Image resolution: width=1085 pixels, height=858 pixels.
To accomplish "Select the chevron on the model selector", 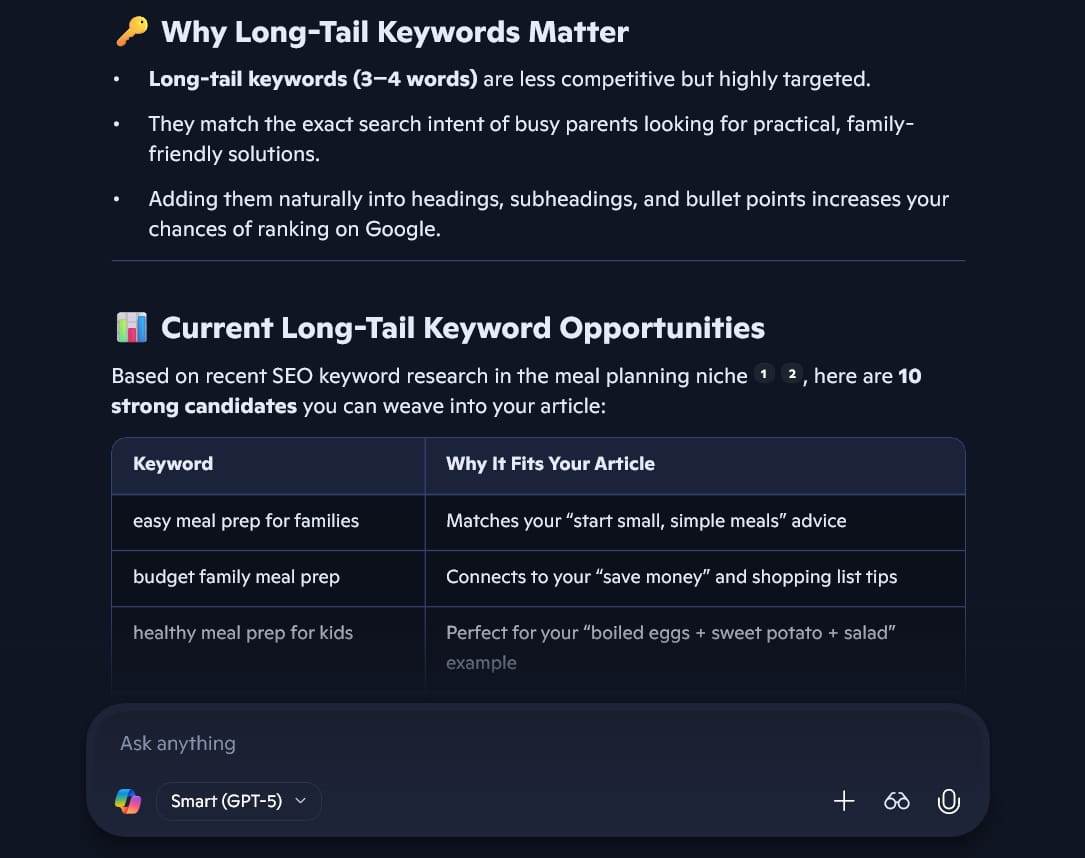I will (300, 801).
